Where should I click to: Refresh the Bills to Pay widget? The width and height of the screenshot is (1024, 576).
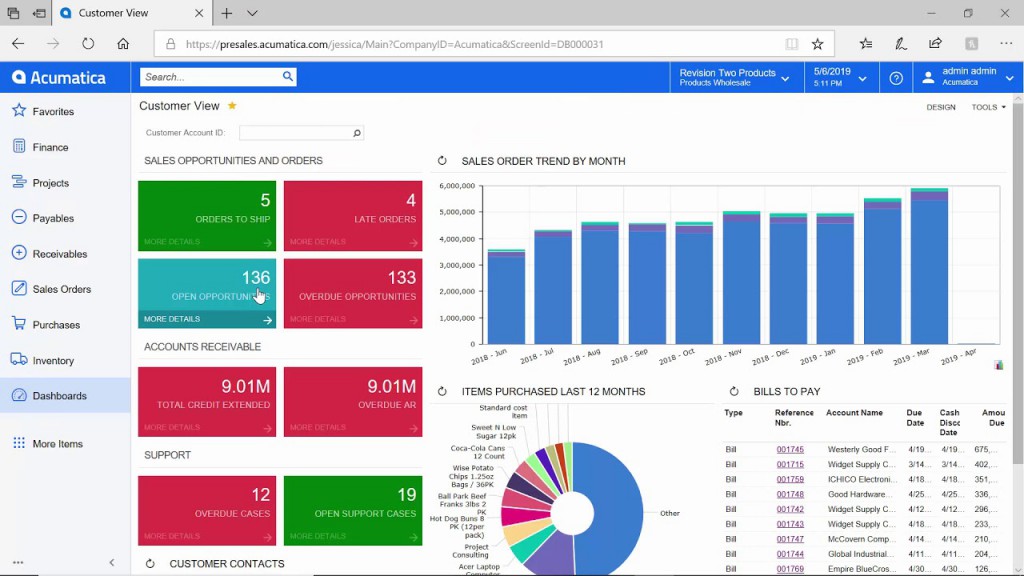[734, 392]
